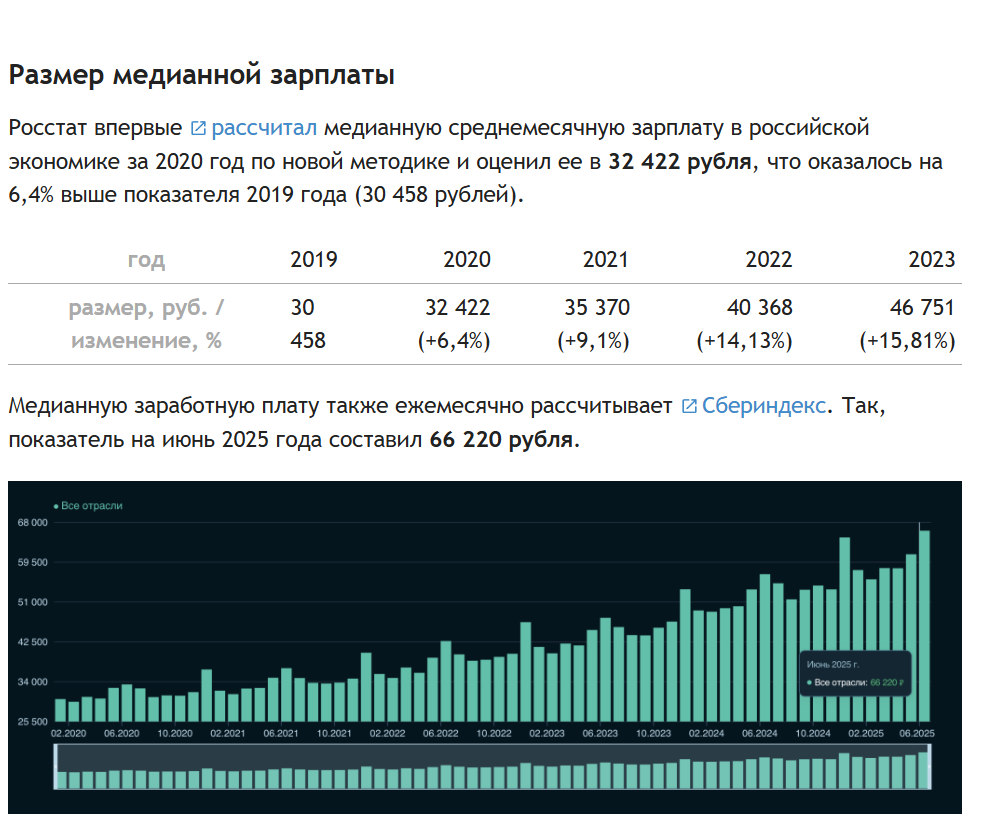988x825 pixels.
Task: Follow the "Сбериндекс" hyperlink
Action: 764,406
